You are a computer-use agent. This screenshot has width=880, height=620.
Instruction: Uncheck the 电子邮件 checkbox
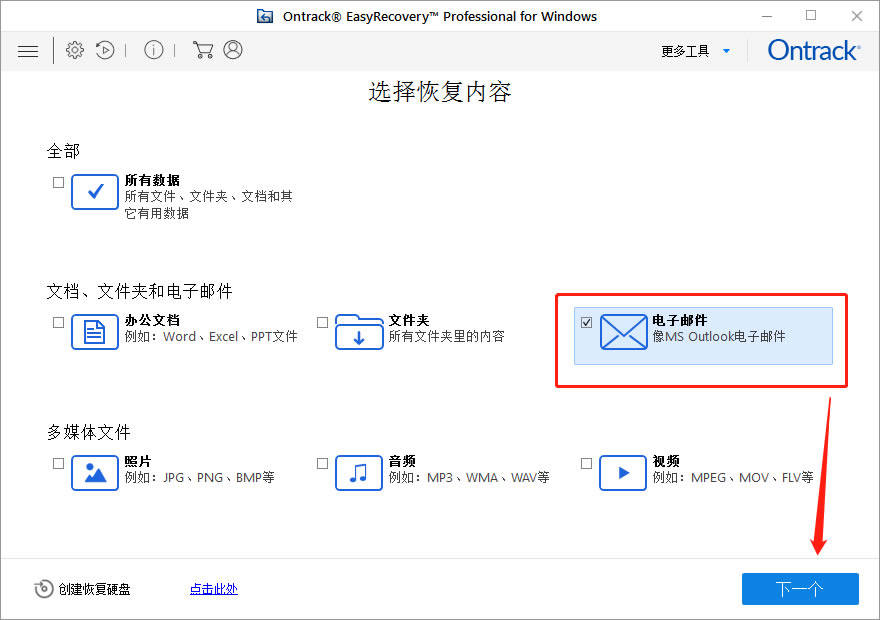(585, 321)
